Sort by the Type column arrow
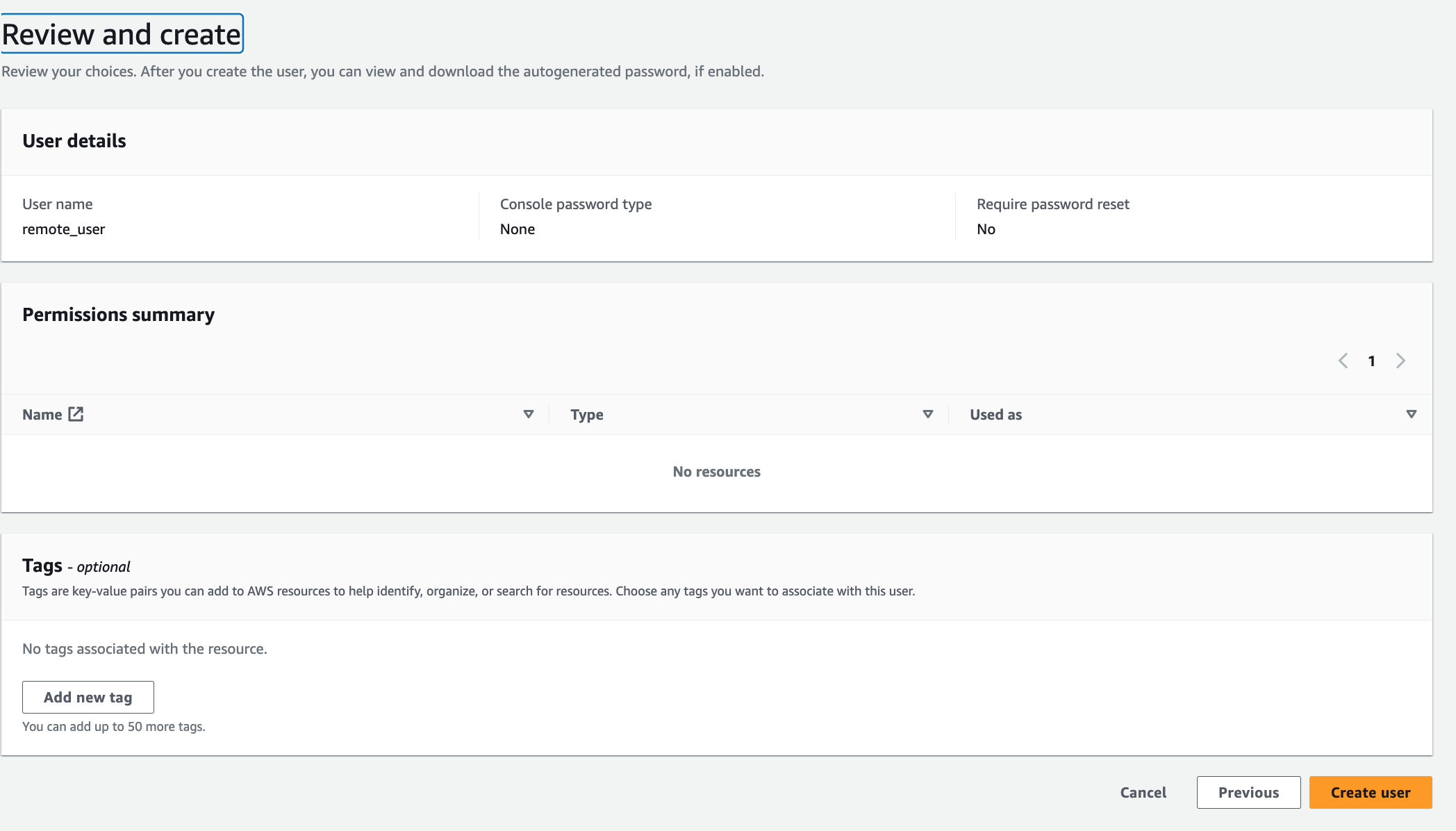The image size is (1456, 831). pyautogui.click(x=927, y=414)
